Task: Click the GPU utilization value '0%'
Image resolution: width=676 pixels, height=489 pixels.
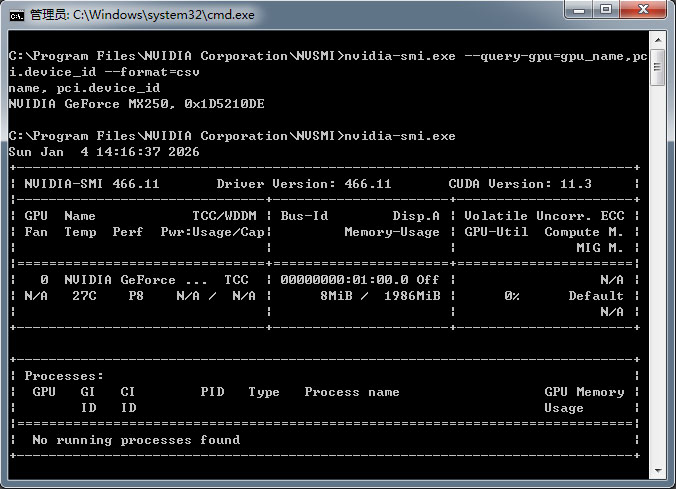Action: (x=512, y=296)
